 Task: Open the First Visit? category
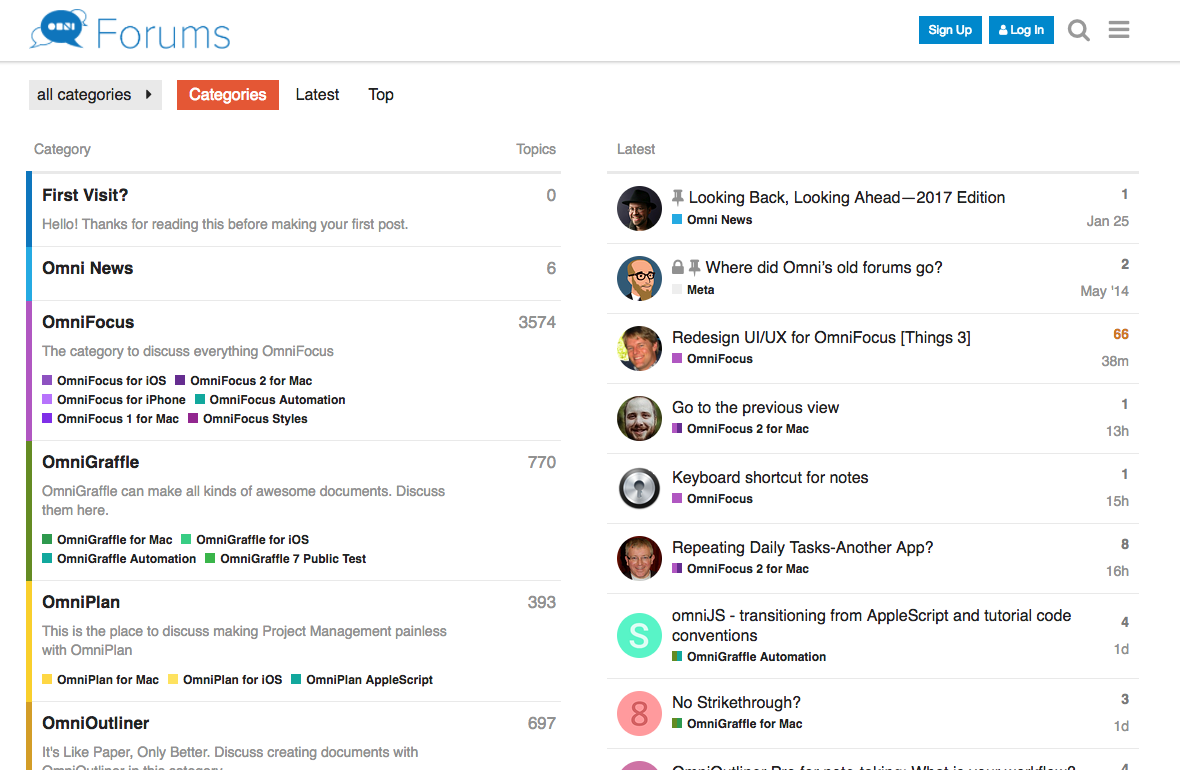point(85,195)
